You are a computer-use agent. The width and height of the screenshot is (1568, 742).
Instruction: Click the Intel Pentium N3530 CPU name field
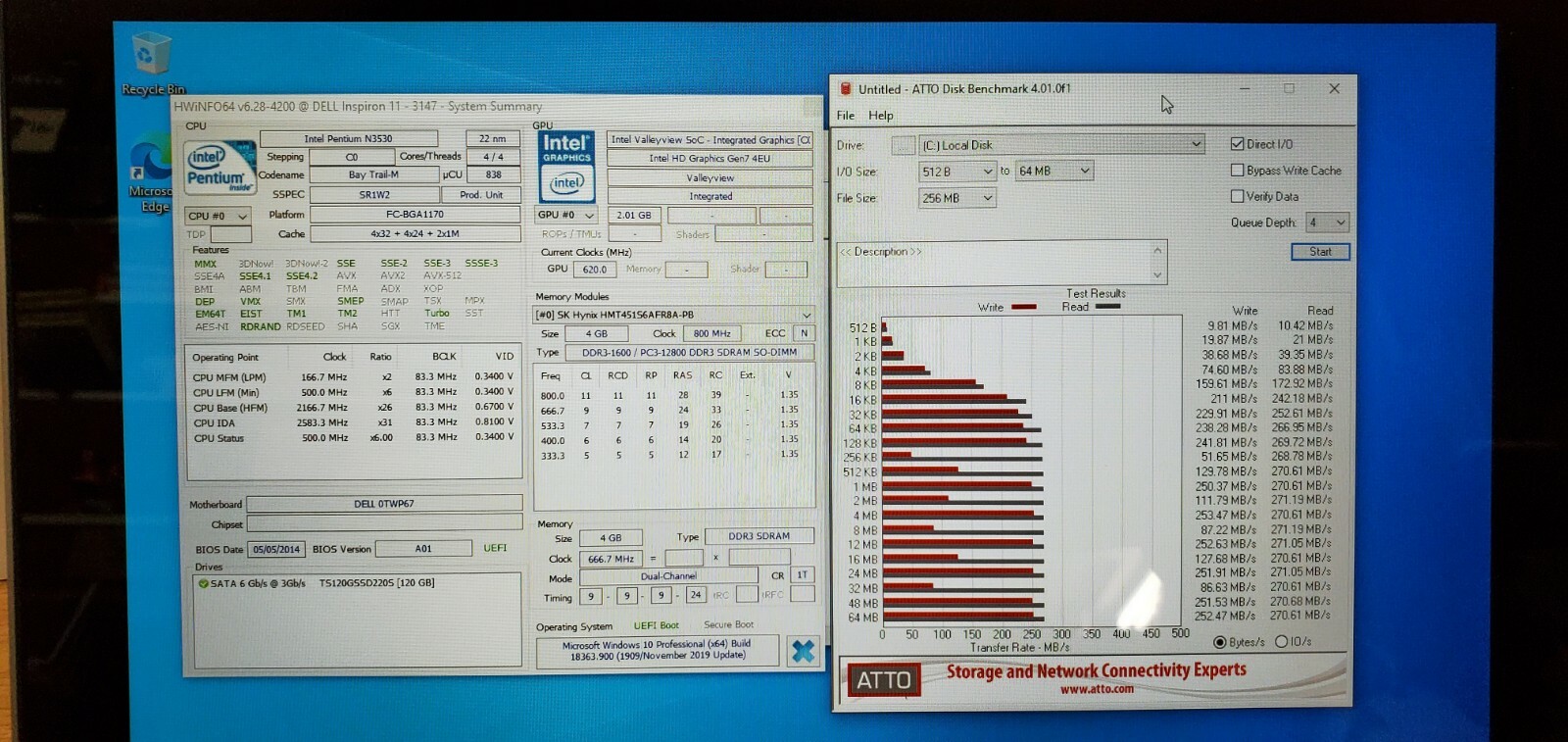[348, 139]
